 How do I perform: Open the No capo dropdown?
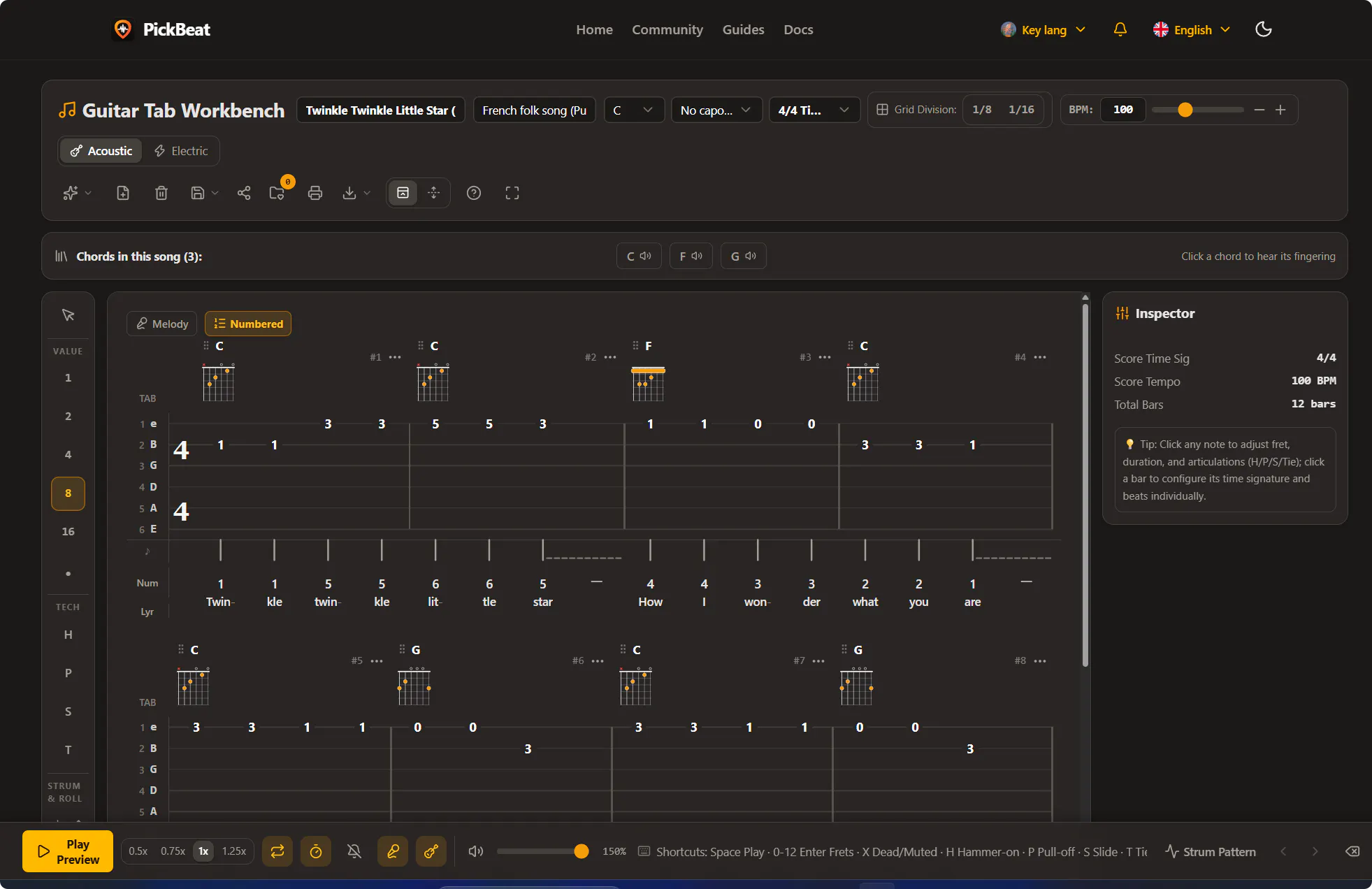(x=716, y=110)
